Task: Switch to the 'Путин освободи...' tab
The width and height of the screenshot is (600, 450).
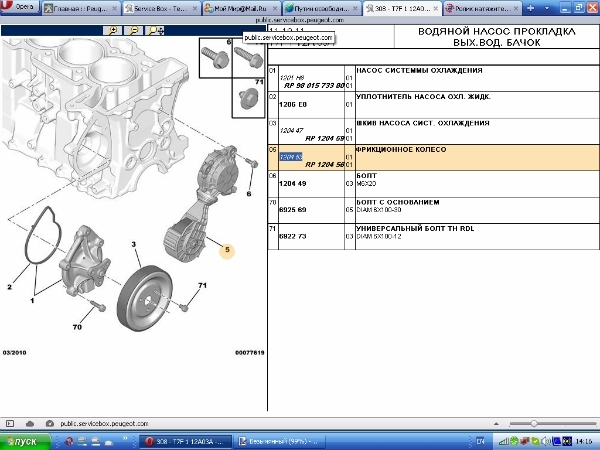Action: [x=321, y=8]
